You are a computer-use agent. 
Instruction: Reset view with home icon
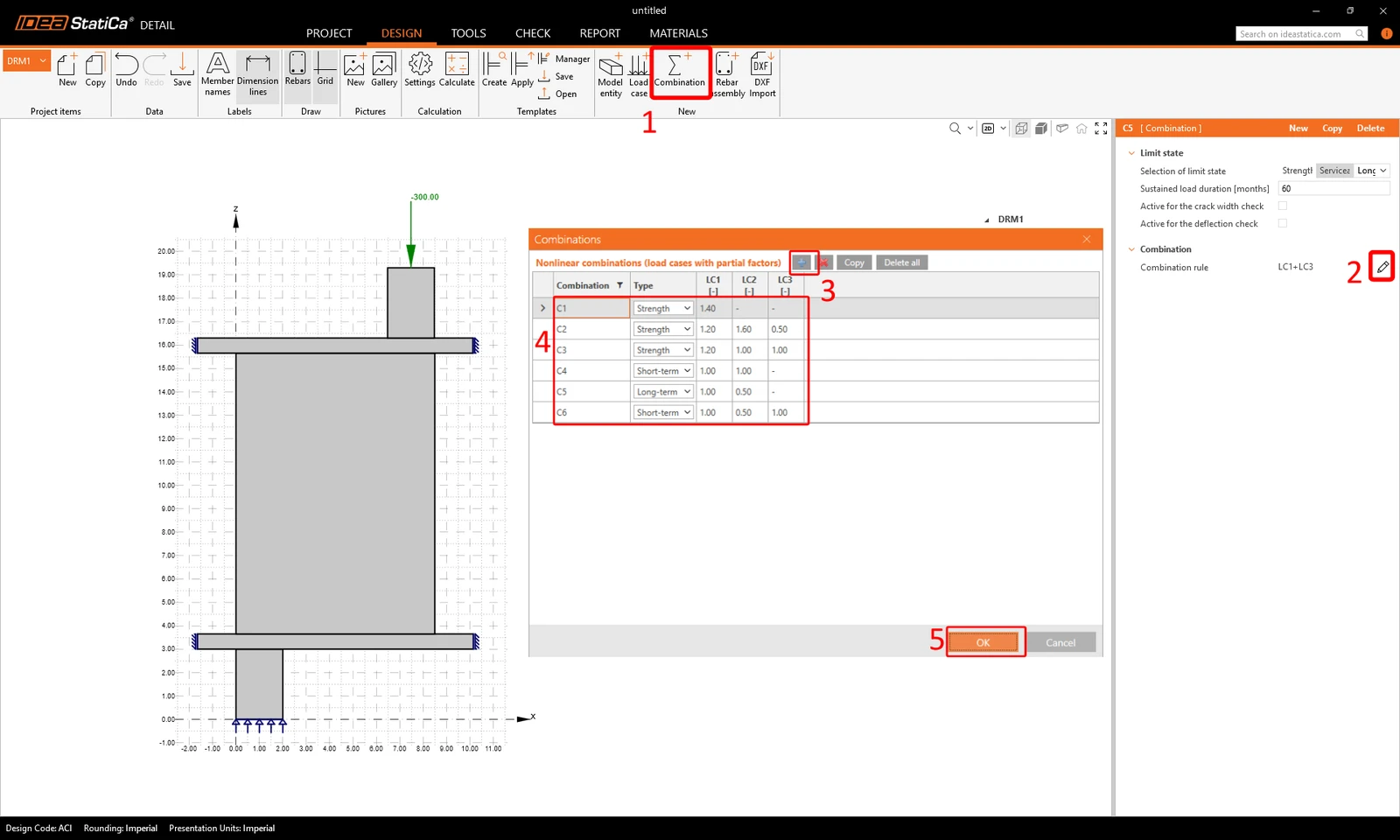point(1081,129)
